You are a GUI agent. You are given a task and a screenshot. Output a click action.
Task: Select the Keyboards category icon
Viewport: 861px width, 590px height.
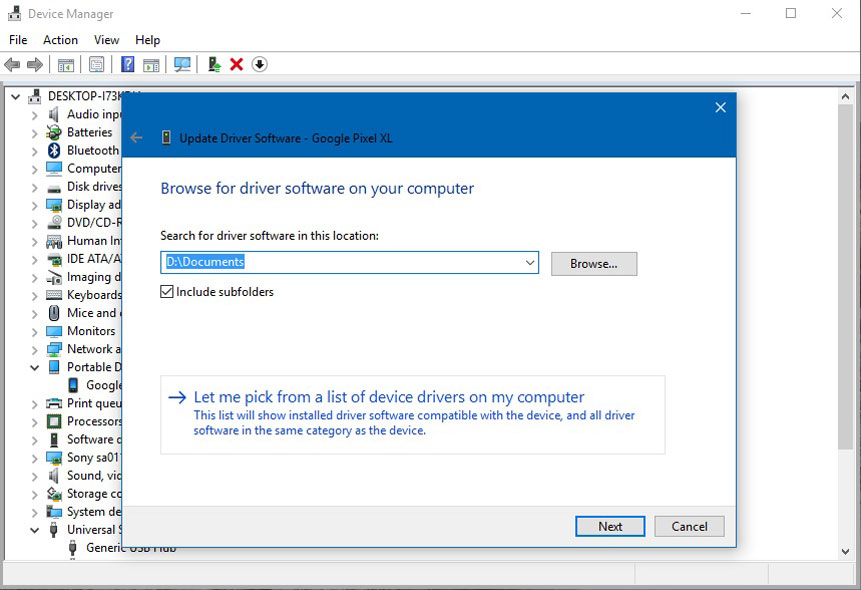[54, 296]
